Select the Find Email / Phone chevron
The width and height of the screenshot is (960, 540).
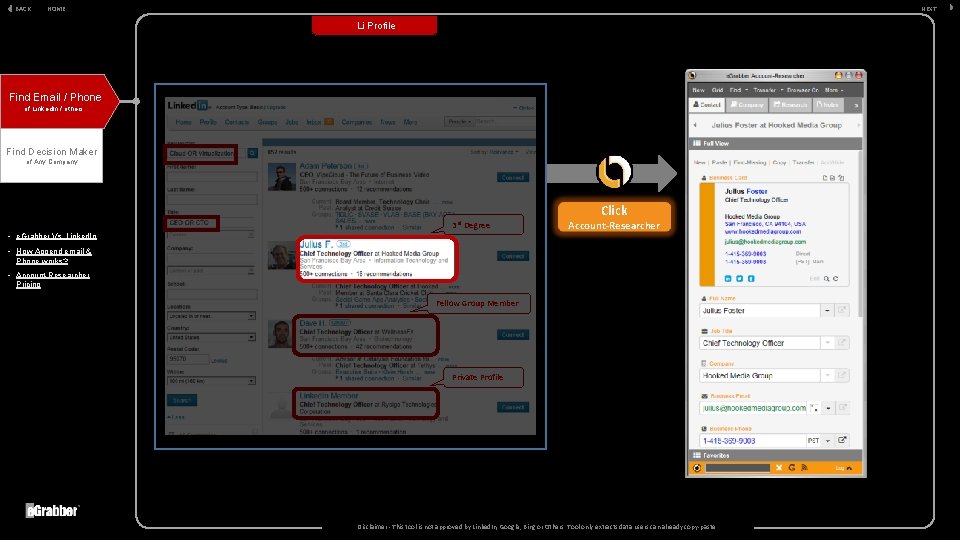pyautogui.click(x=59, y=101)
